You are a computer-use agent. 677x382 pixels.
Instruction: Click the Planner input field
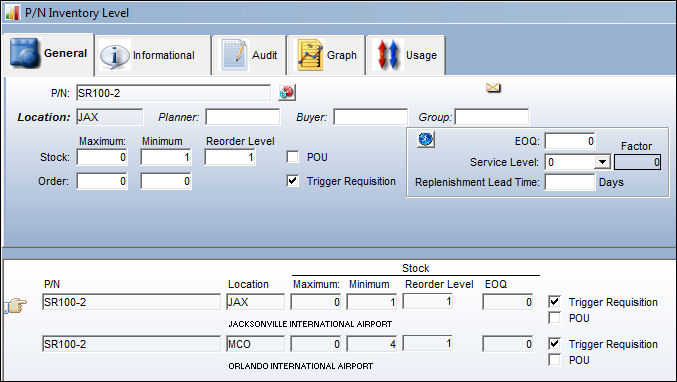(243, 117)
